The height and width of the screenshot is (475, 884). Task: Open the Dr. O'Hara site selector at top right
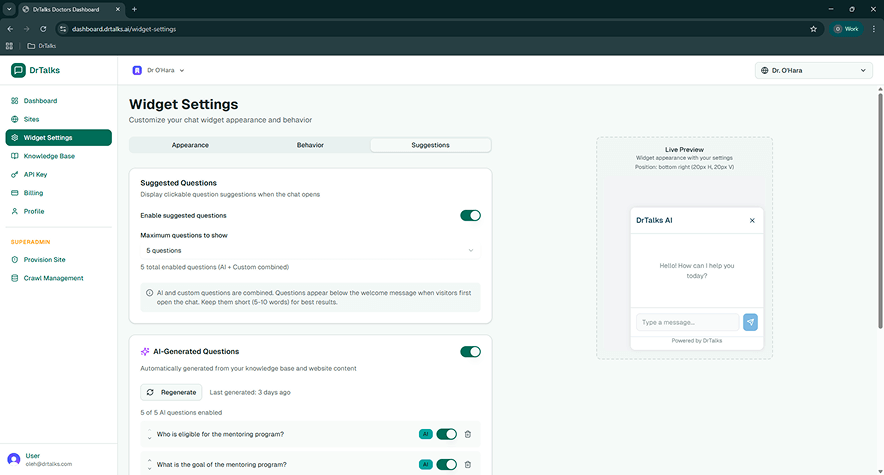point(814,70)
